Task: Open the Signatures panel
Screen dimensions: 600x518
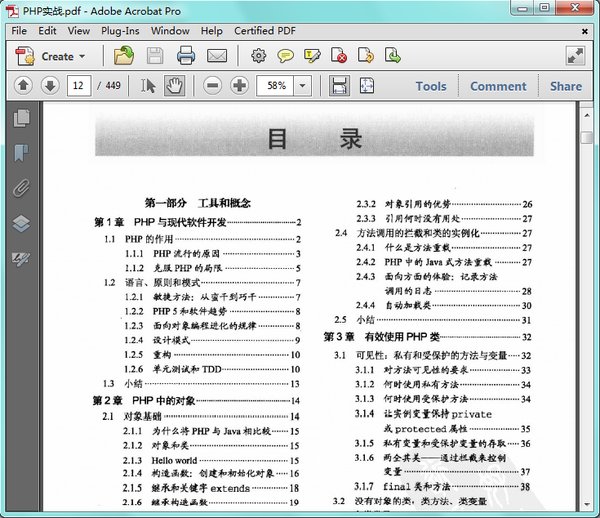Action: click(20, 258)
